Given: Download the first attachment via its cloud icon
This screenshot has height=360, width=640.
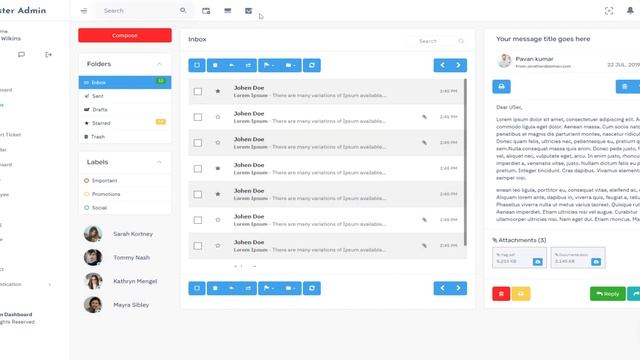Looking at the screenshot, I should pos(538,262).
